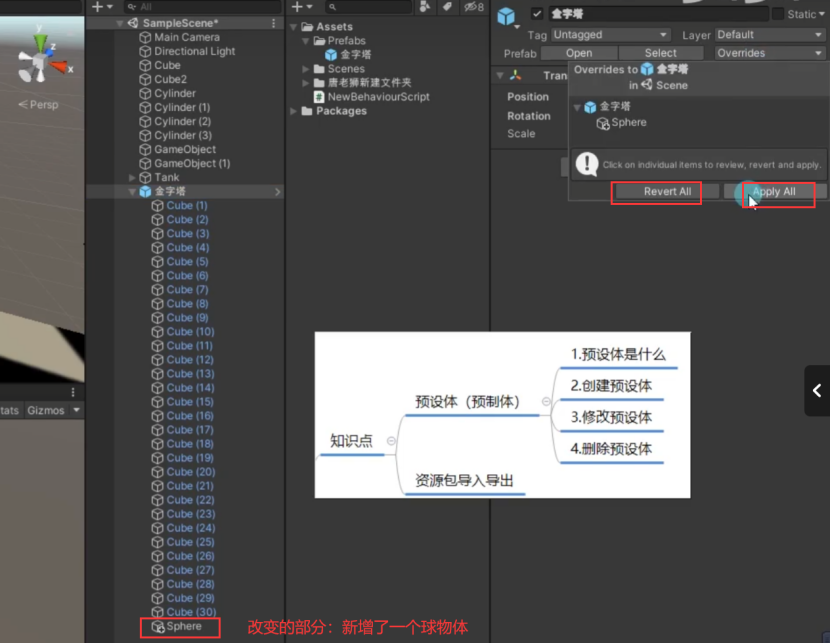Screen dimensions: 831x644
Task: Open SampleScene's three-dot options menu
Action: point(272,22)
